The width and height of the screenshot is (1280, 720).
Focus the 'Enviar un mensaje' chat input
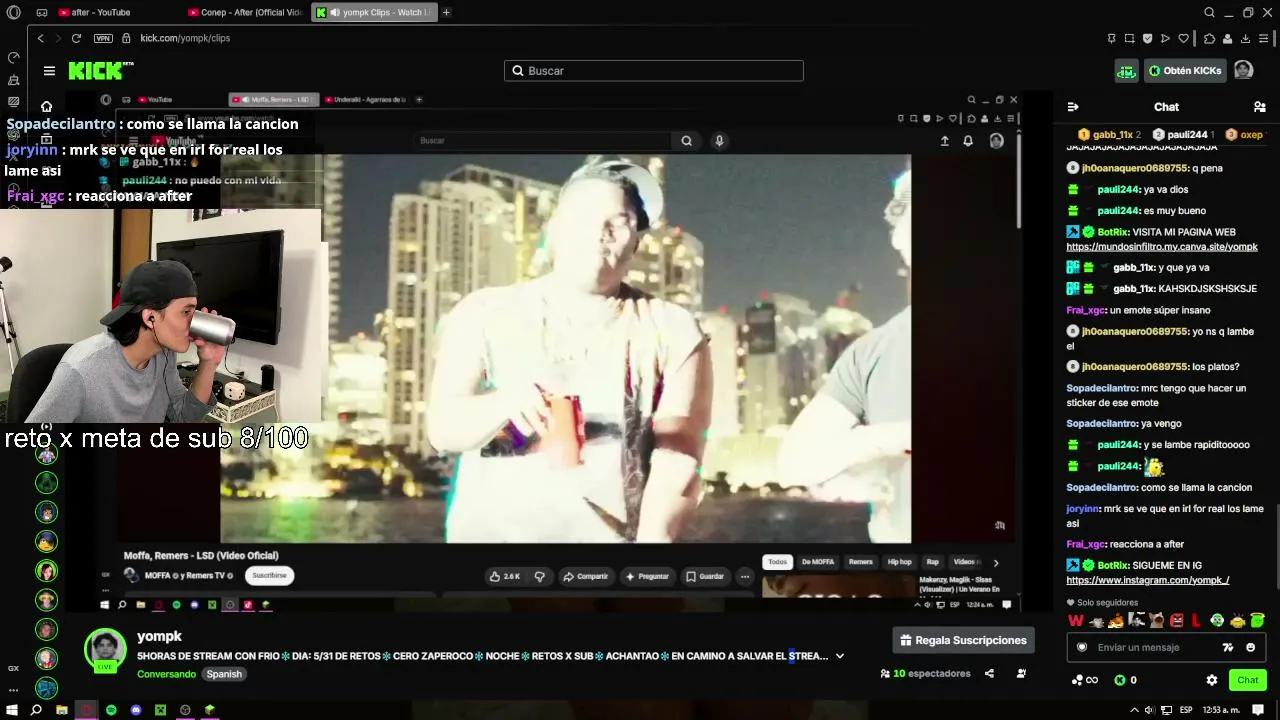pyautogui.click(x=1152, y=647)
